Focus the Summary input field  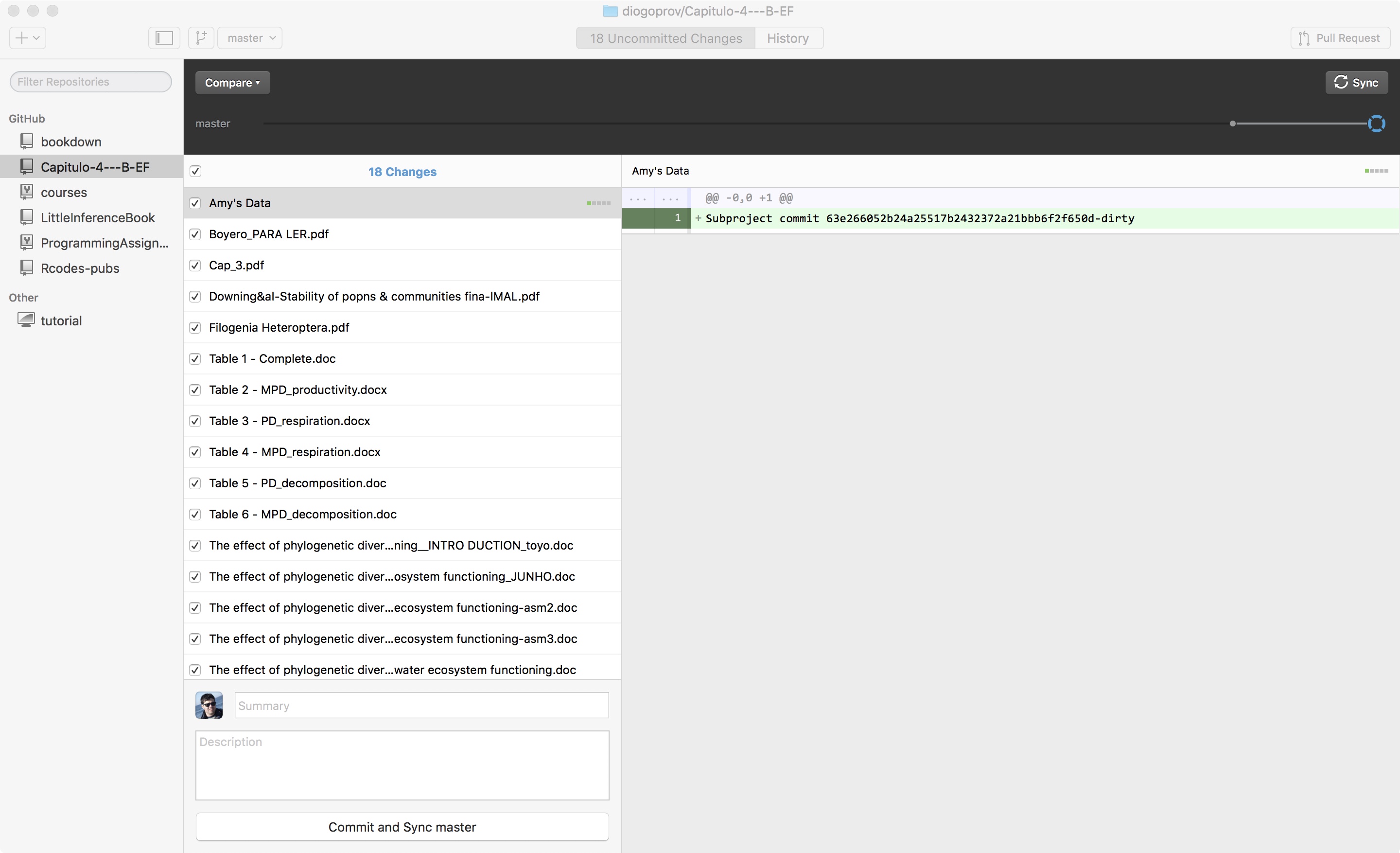(x=421, y=705)
